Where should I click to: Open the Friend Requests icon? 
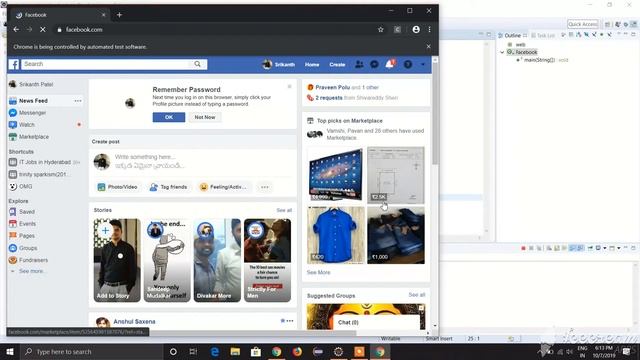[x=359, y=64]
